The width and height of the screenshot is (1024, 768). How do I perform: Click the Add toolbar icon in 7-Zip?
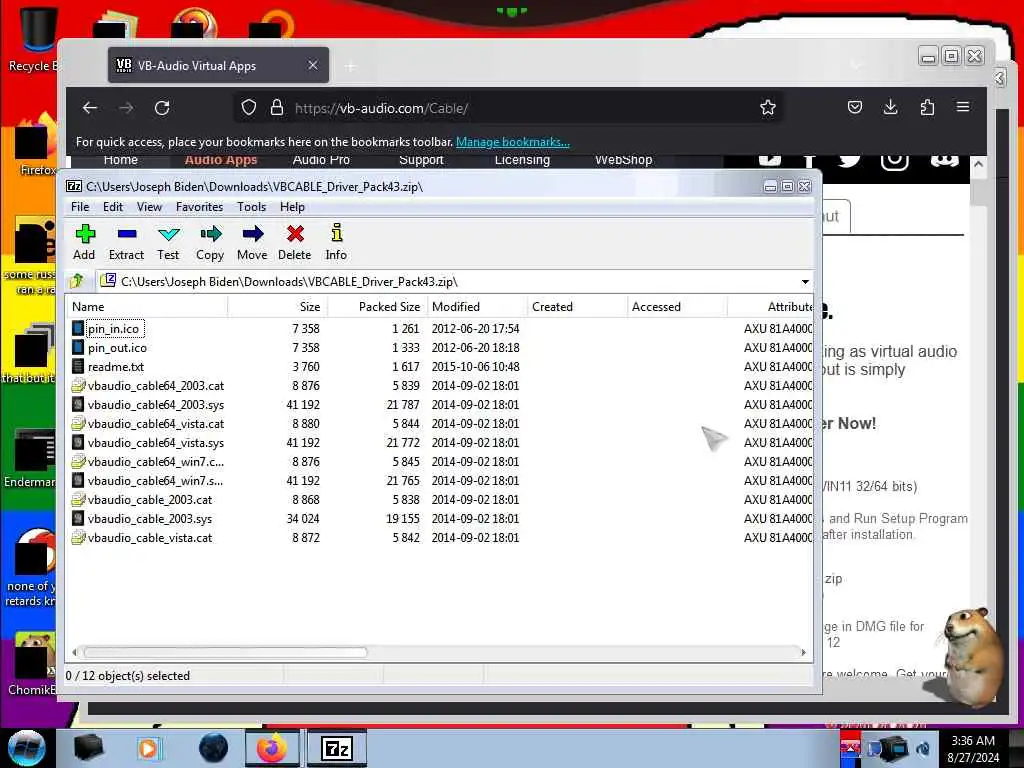(84, 242)
